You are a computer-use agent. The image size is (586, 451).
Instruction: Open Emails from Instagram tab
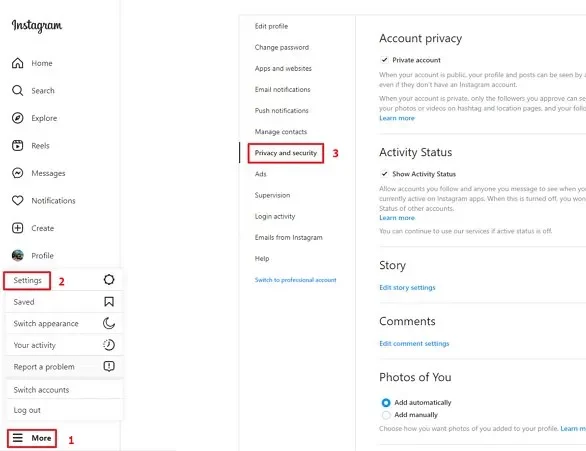pyautogui.click(x=289, y=237)
